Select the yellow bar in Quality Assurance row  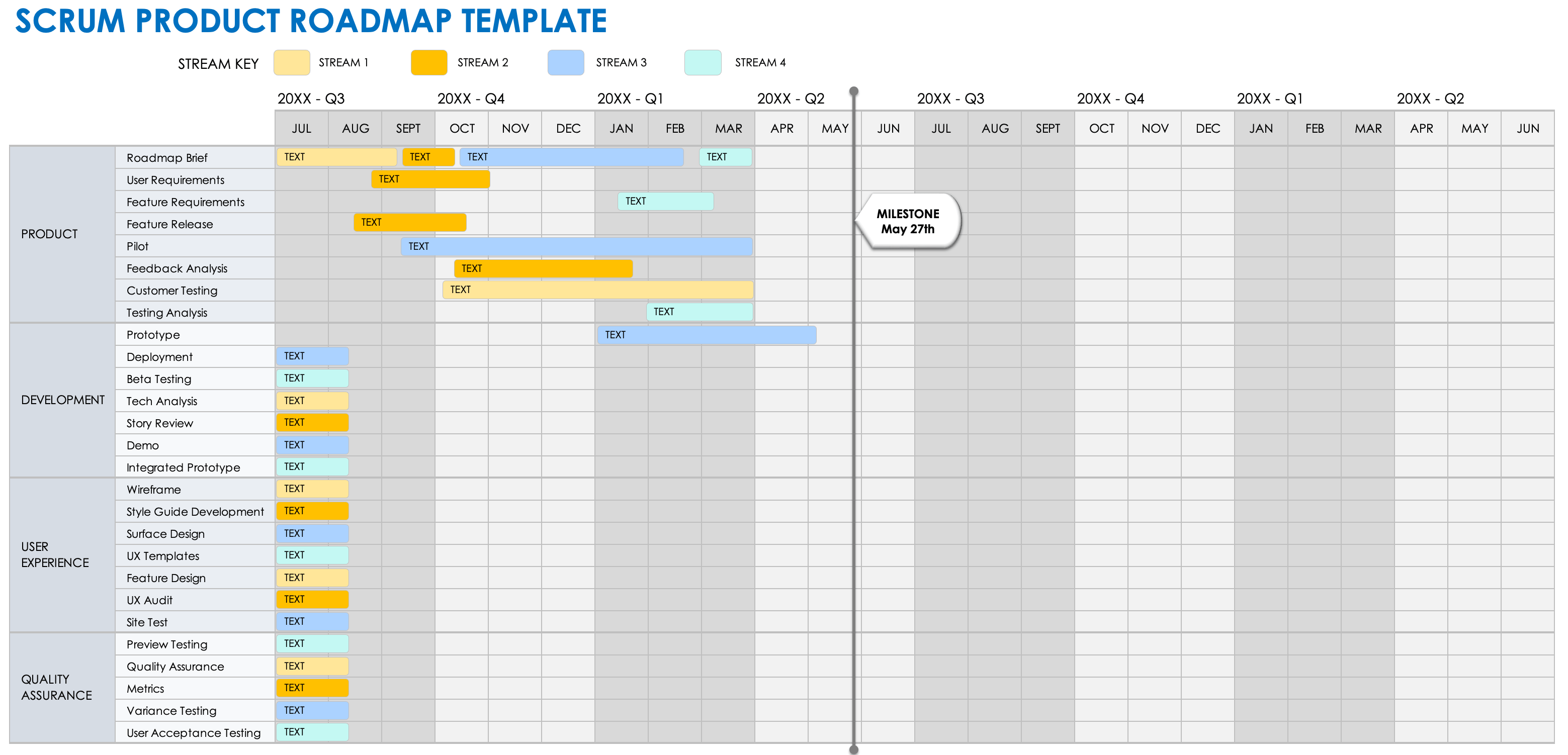pos(312,666)
